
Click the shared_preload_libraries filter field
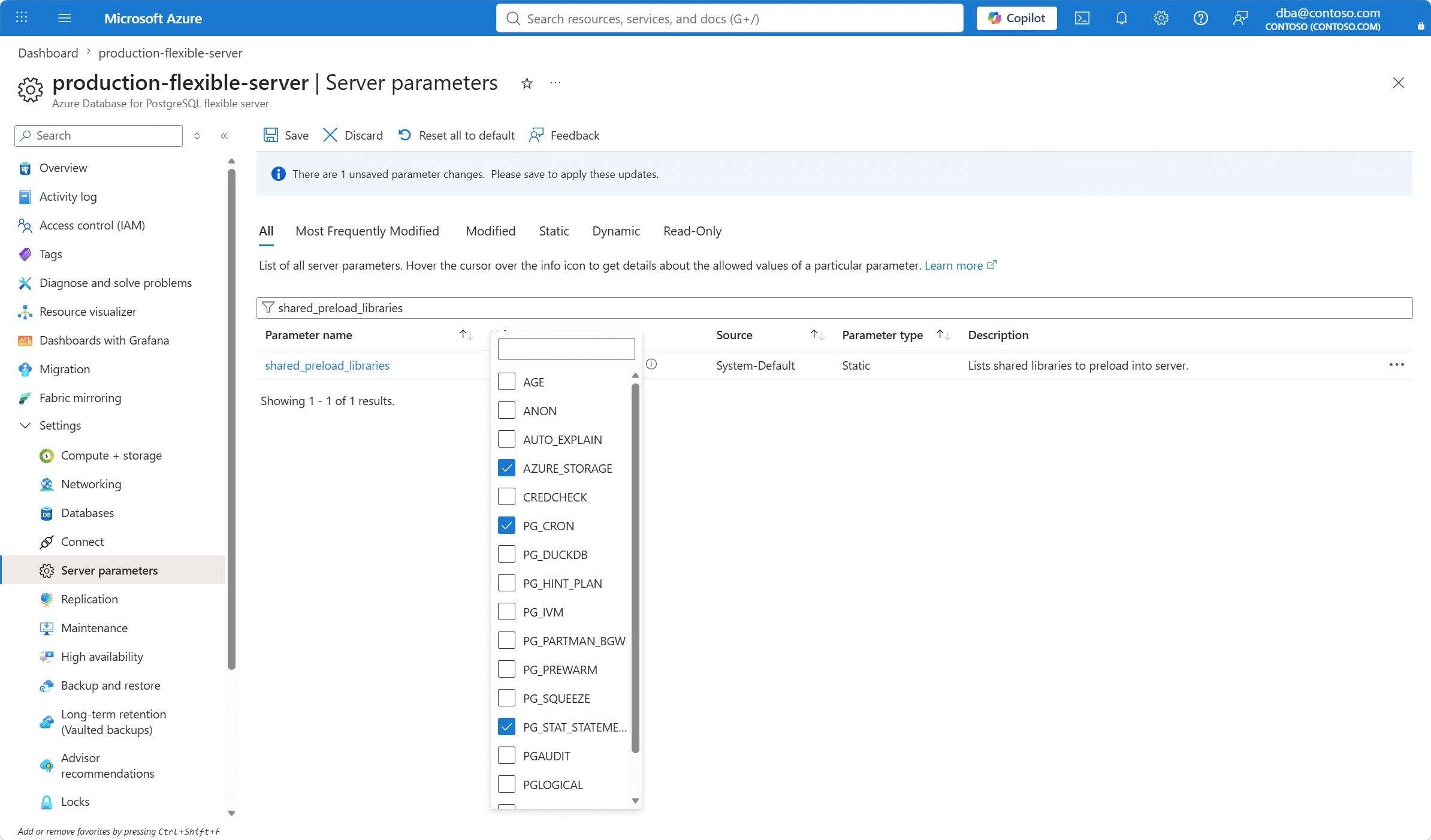(835, 308)
